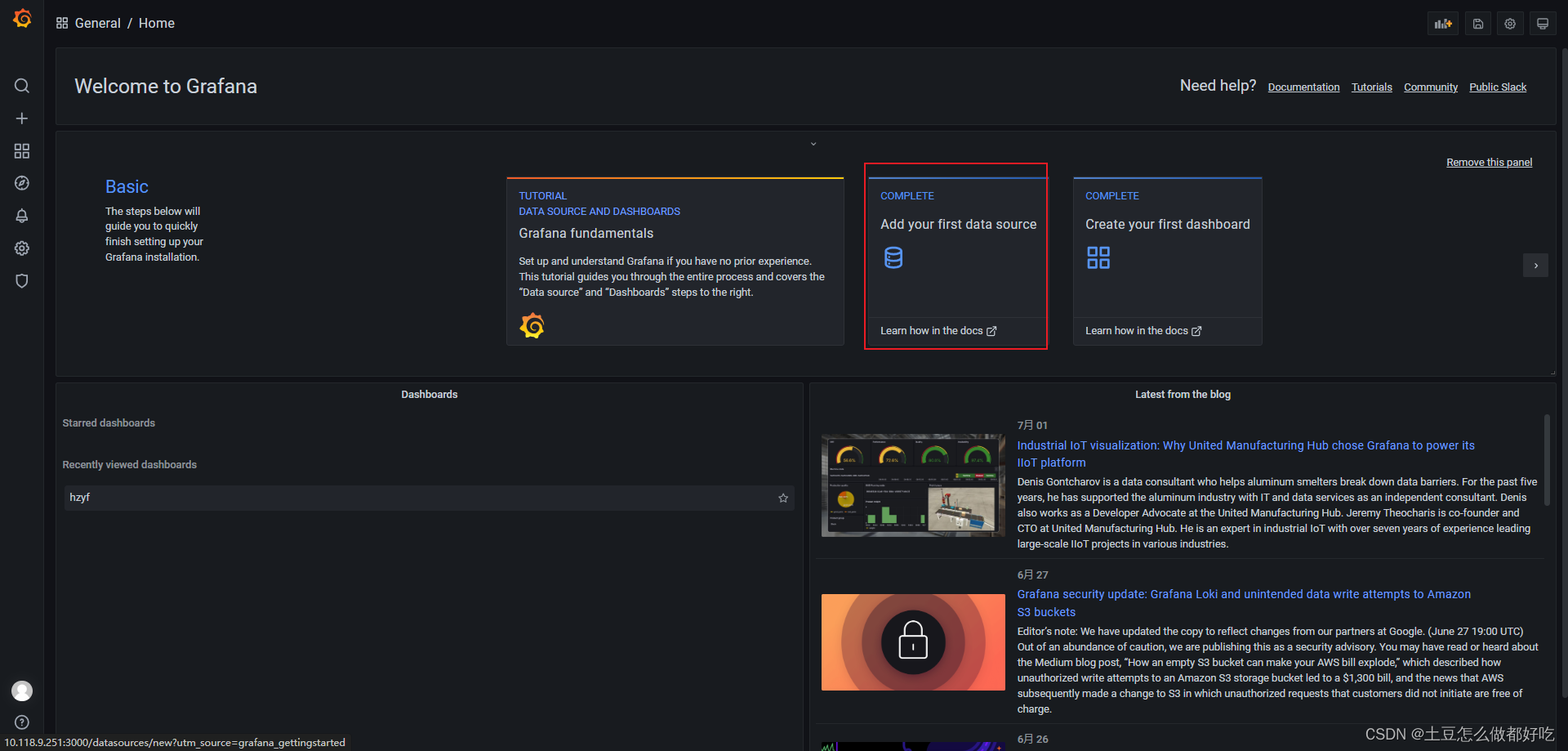Open the Public Slack link

tap(1498, 87)
